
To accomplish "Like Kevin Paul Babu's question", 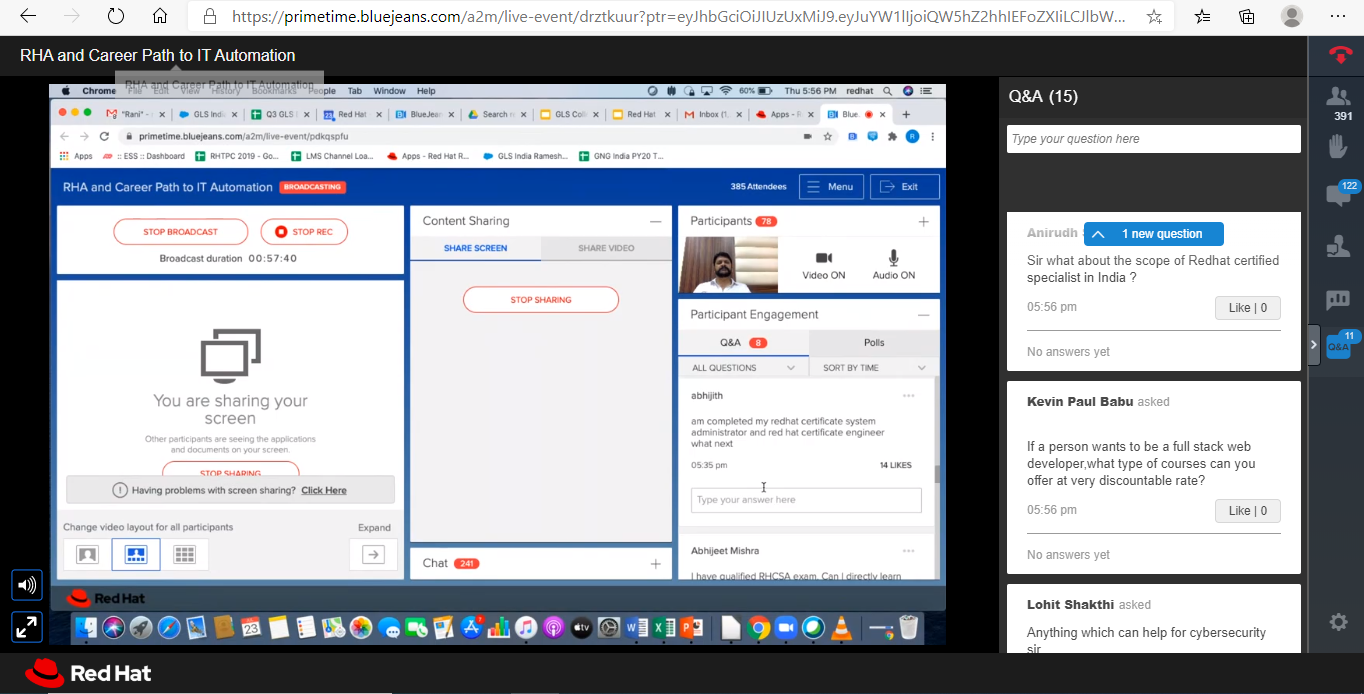I will tap(1247, 511).
